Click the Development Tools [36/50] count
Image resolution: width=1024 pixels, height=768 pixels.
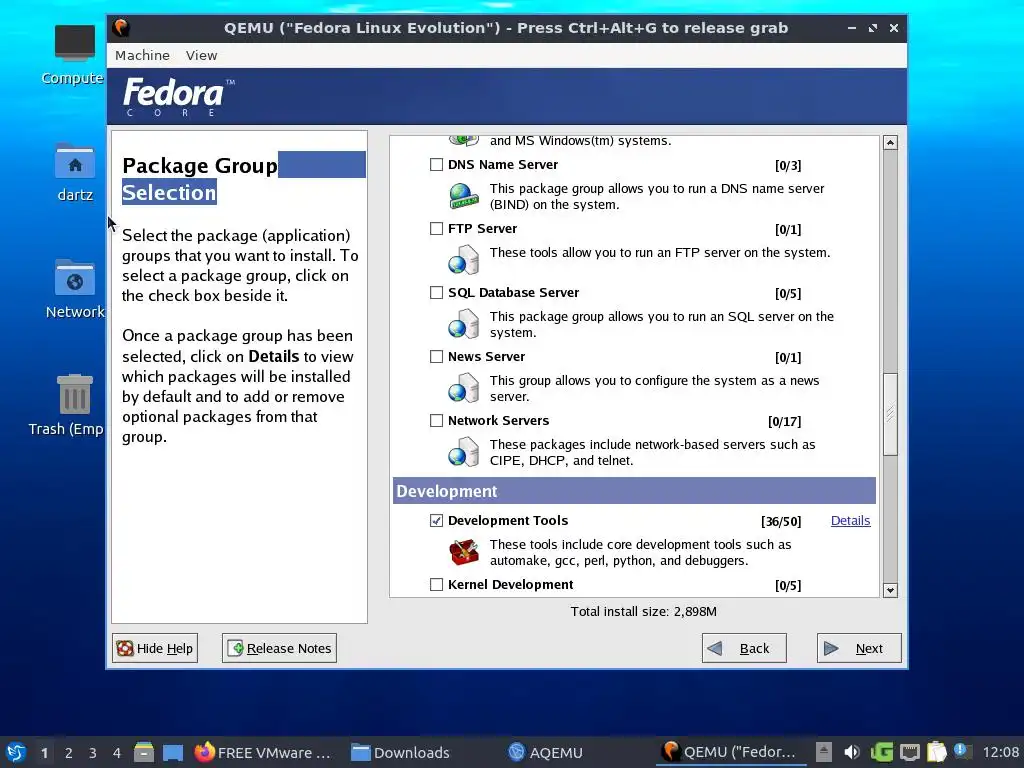click(x=780, y=521)
